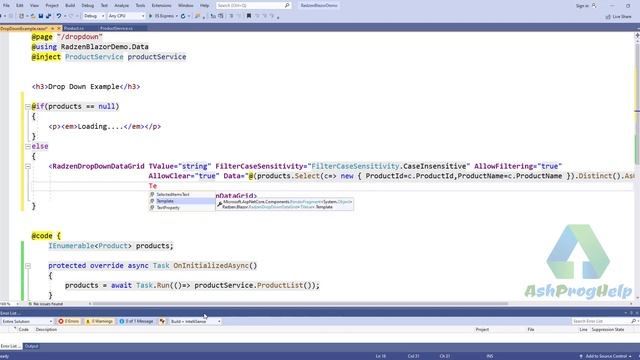Toggle the 0 Errors filter
Image resolution: width=640 pixels, height=360 pixels.
click(69, 321)
